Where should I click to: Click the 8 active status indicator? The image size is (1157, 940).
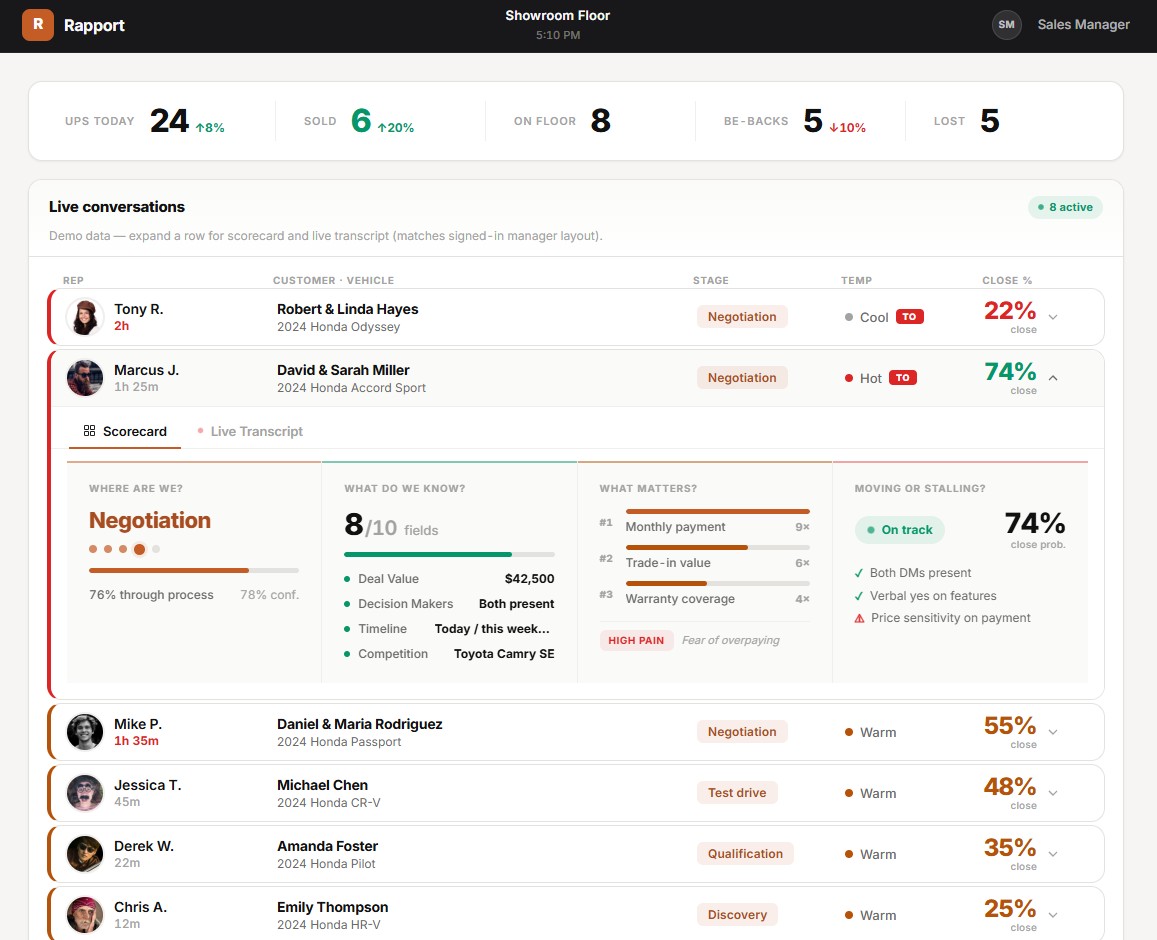(x=1065, y=207)
